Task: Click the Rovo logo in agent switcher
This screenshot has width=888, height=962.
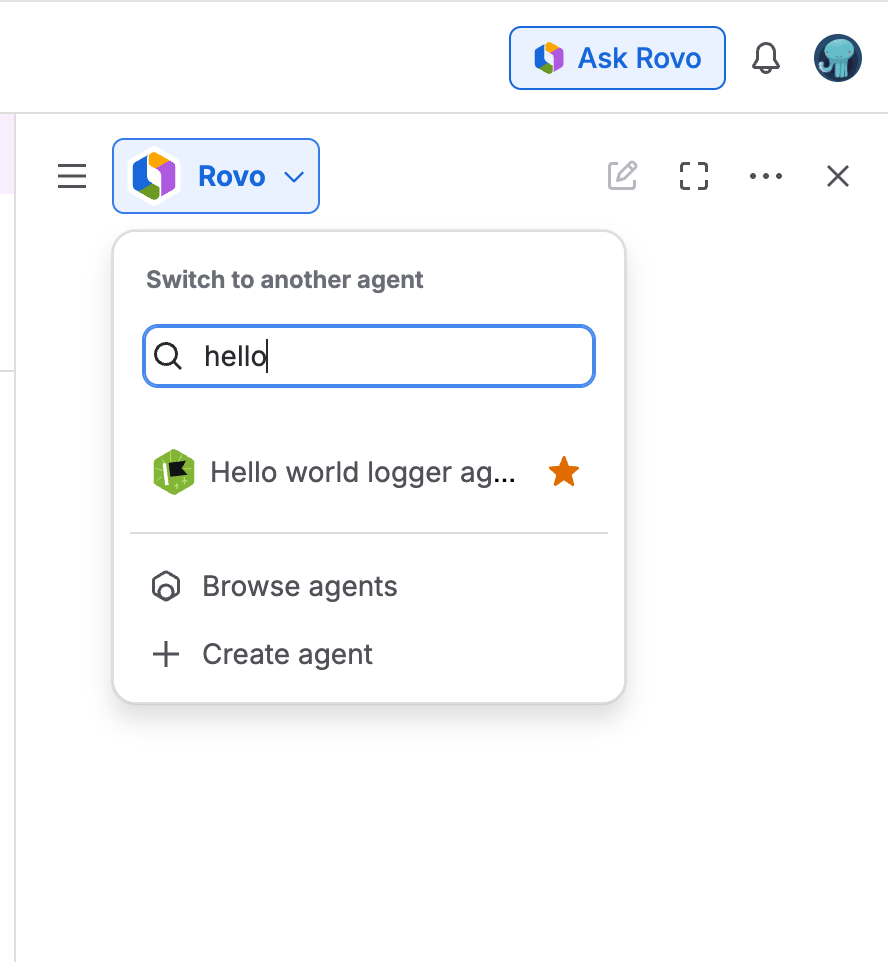Action: click(x=154, y=176)
